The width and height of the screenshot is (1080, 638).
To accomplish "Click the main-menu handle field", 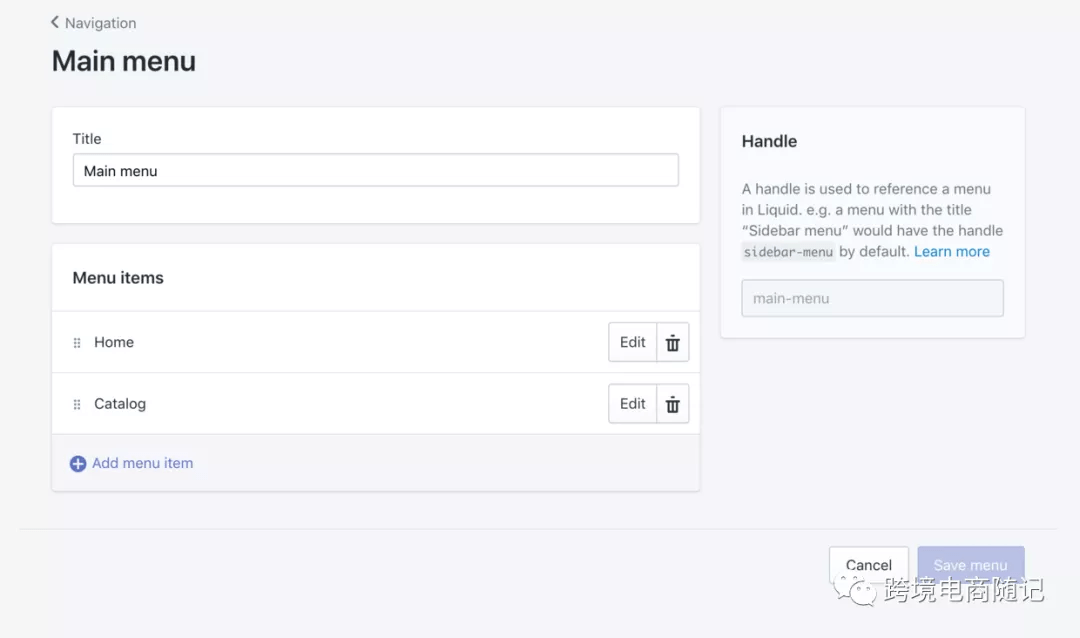I will coord(871,298).
